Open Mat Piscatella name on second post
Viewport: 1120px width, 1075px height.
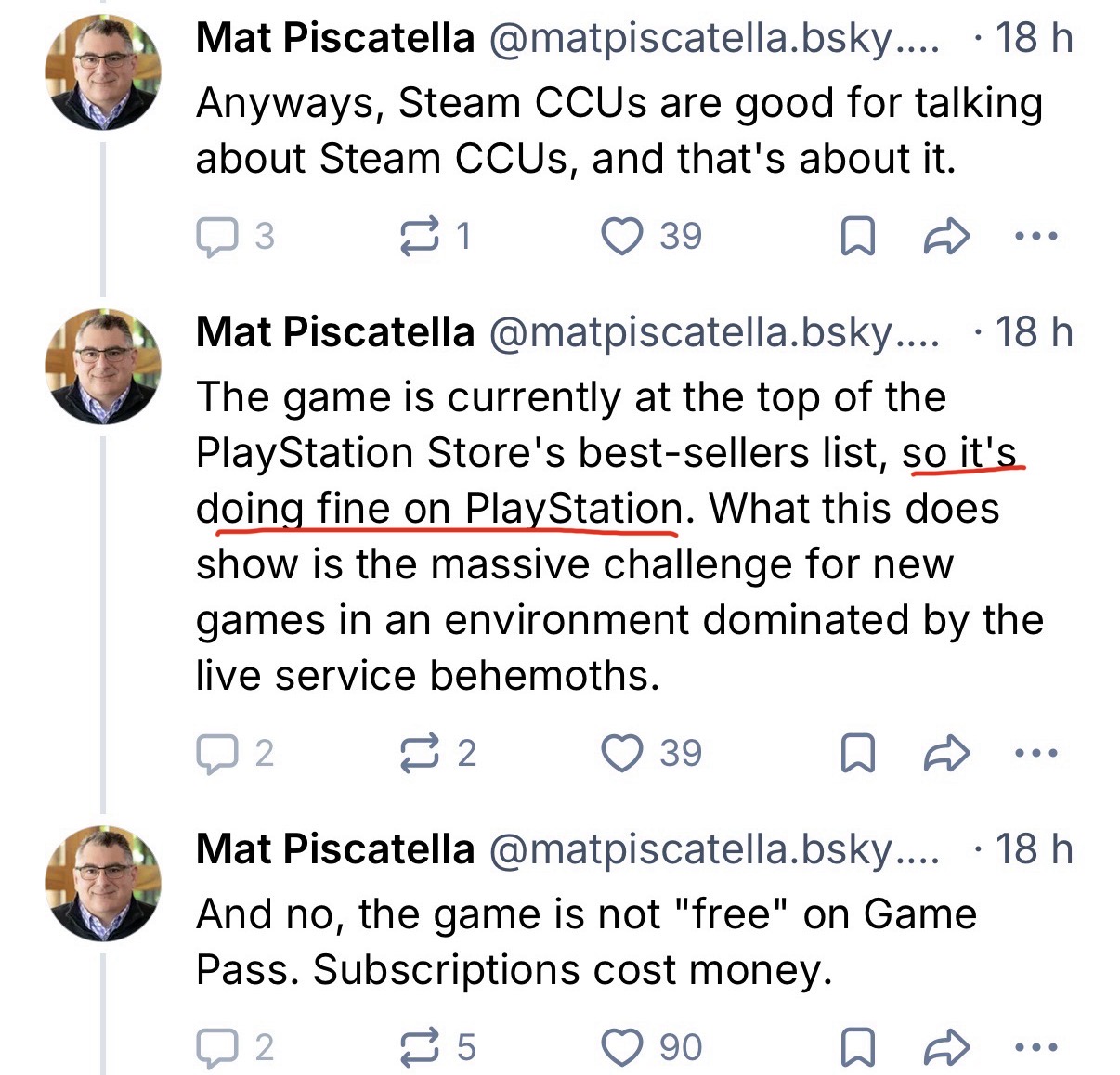(x=335, y=331)
